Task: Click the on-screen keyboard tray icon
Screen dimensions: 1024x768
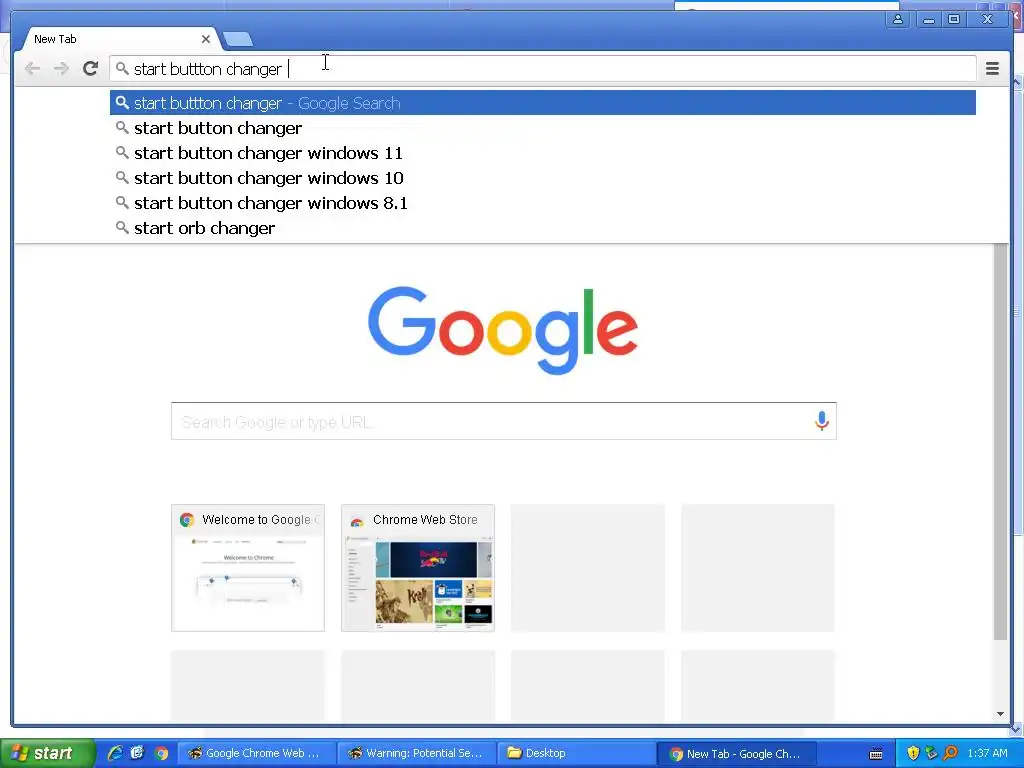Action: [x=876, y=754]
